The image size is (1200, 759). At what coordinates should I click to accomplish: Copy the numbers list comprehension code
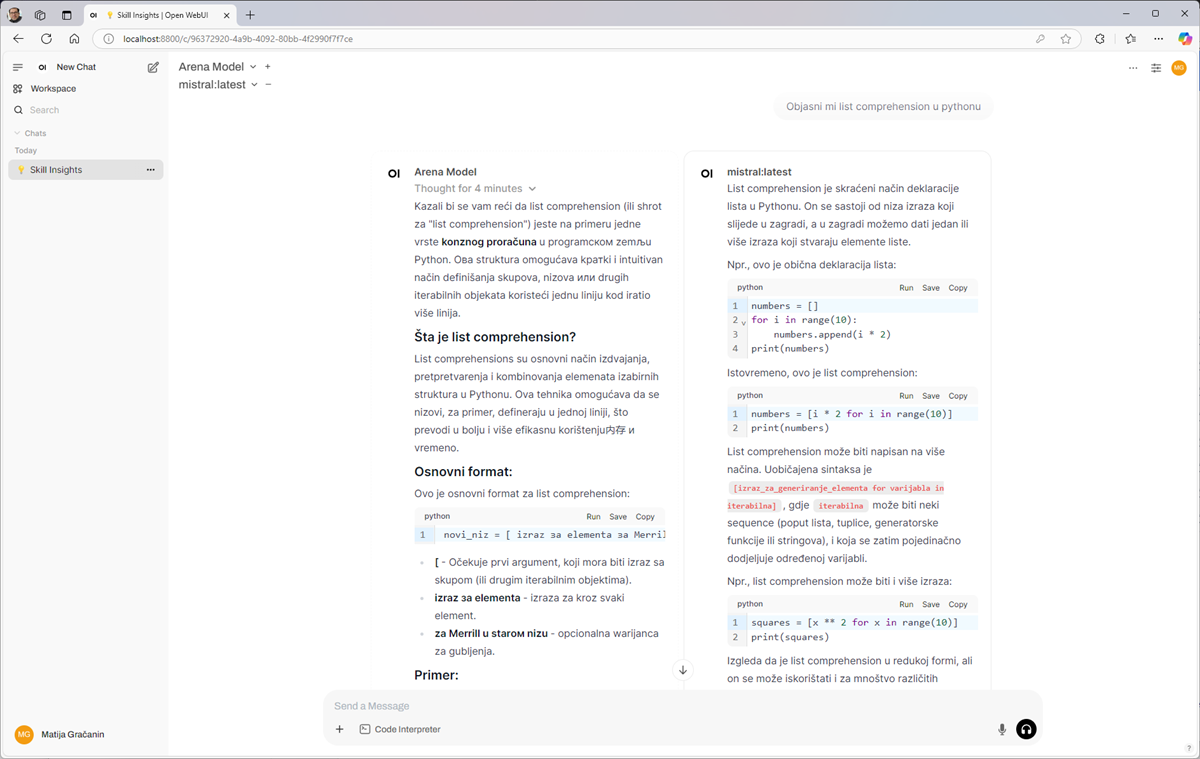pyautogui.click(x=958, y=396)
